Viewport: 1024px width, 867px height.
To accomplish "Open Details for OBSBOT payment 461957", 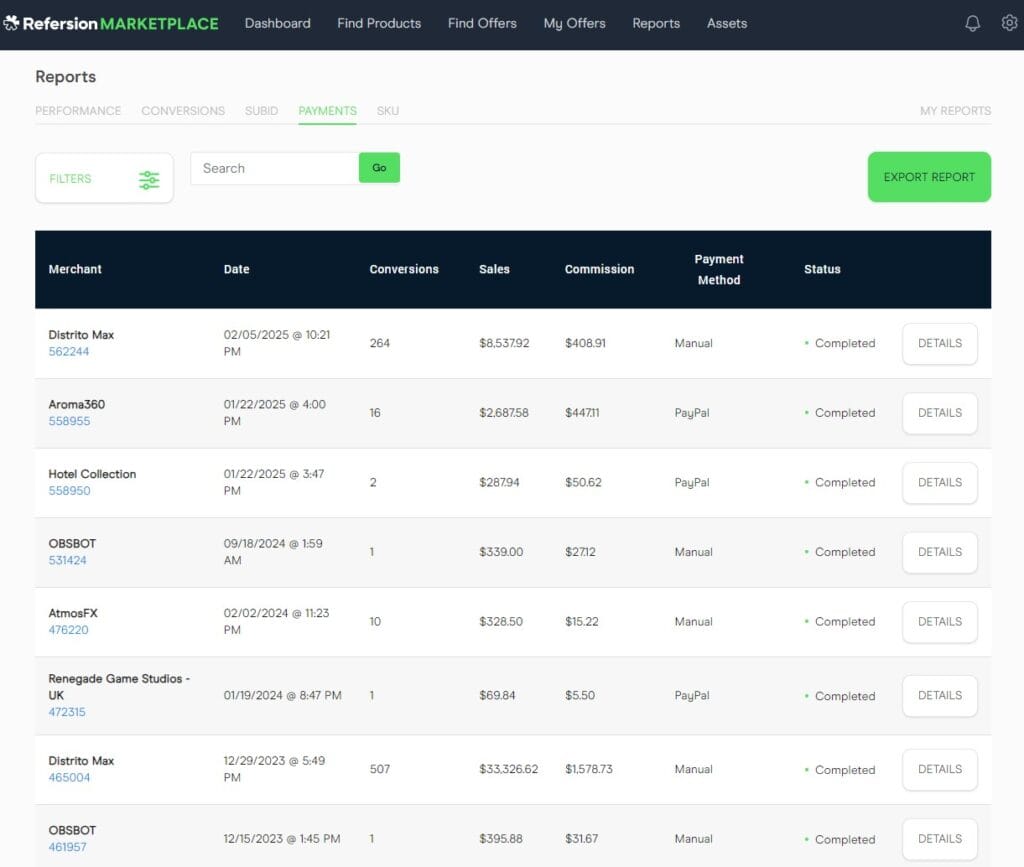I will tap(940, 839).
